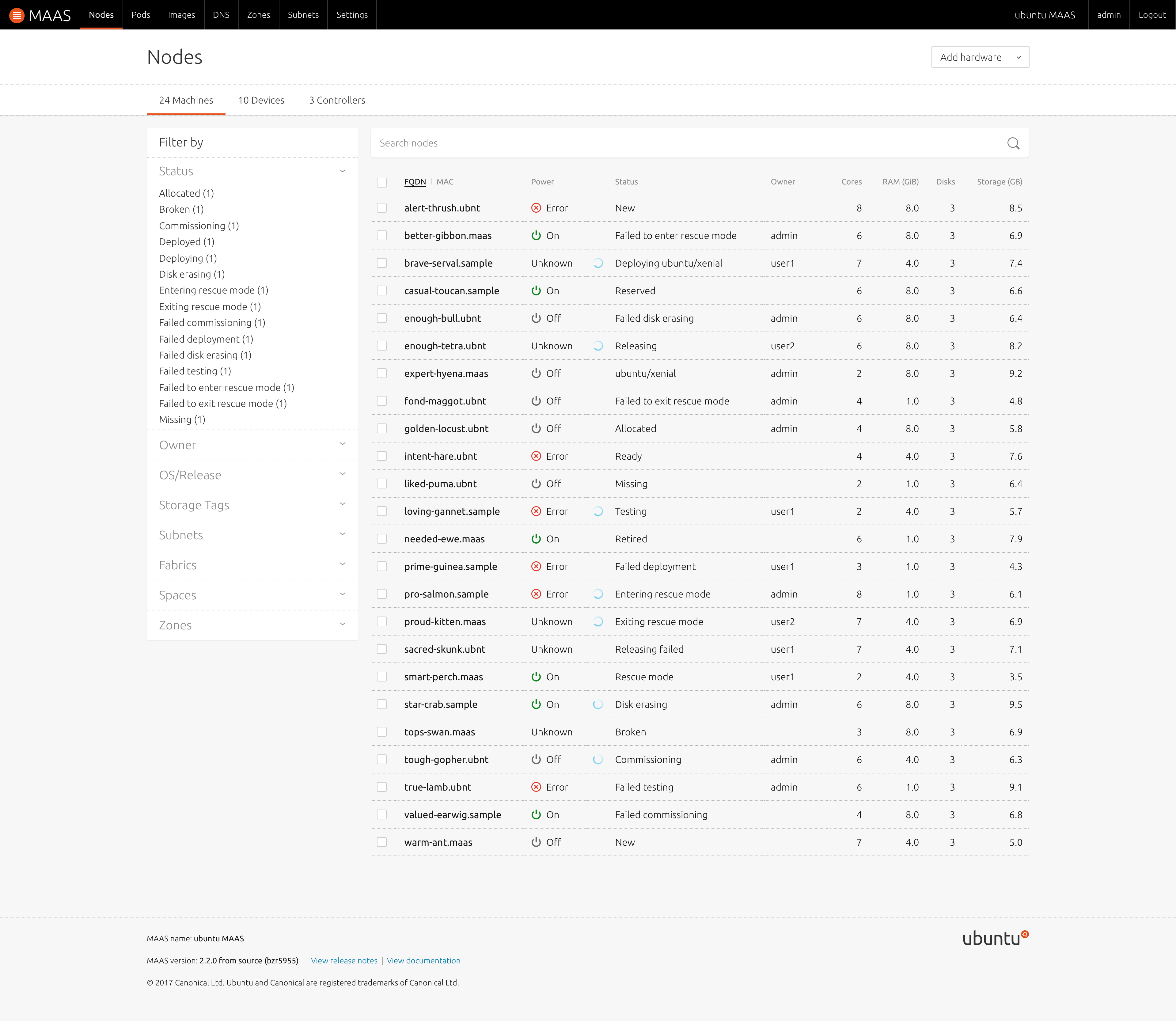Switch to the 10 Devices tab
The image size is (1176, 1021).
261,100
